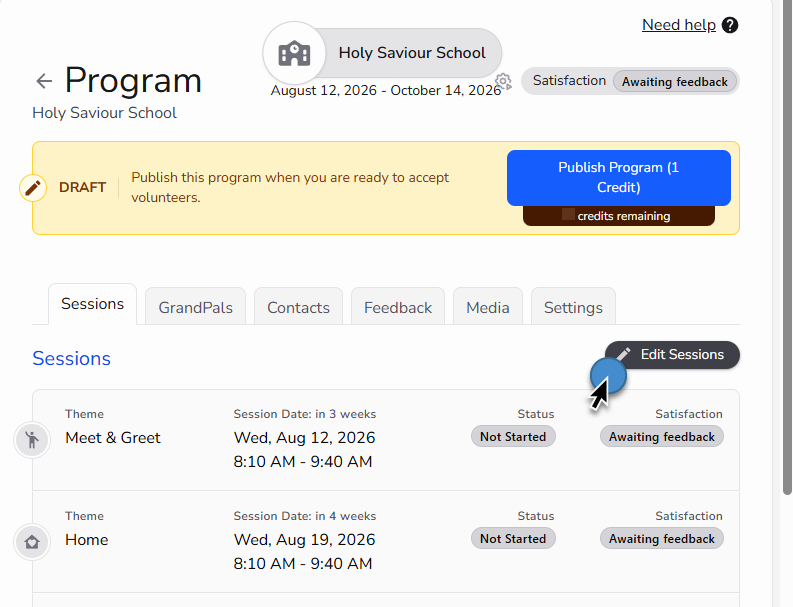Click Not Started status for Meet & Greet
This screenshot has height=607, width=793.
coord(513,437)
